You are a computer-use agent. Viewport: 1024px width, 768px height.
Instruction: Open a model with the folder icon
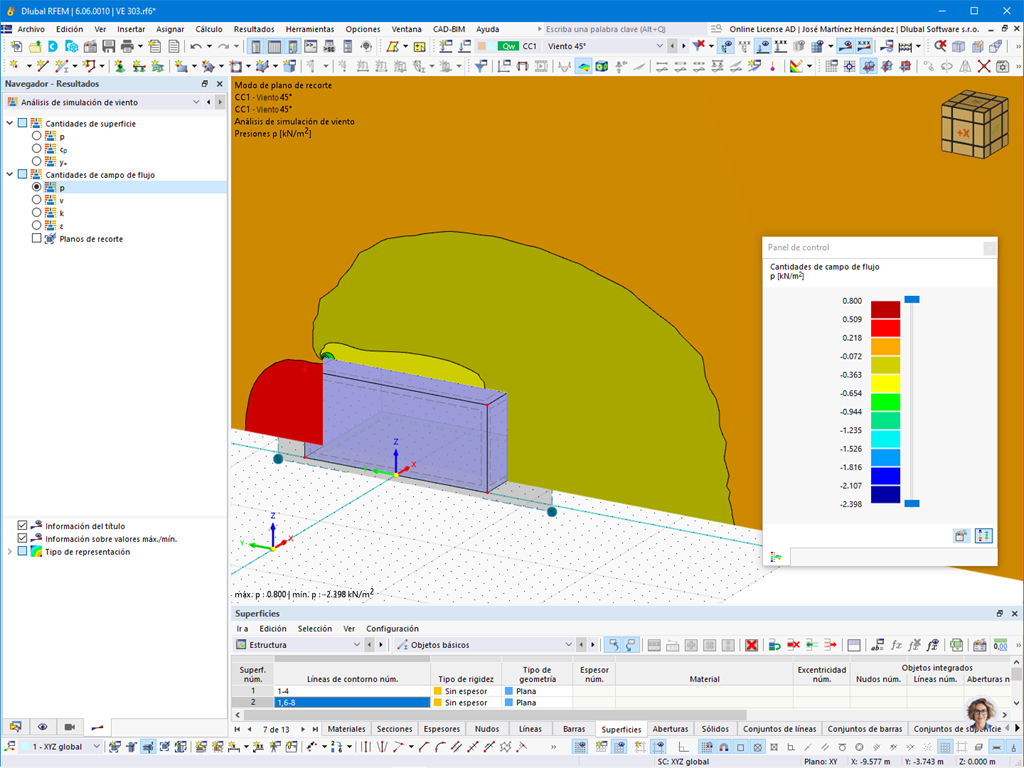[35, 46]
